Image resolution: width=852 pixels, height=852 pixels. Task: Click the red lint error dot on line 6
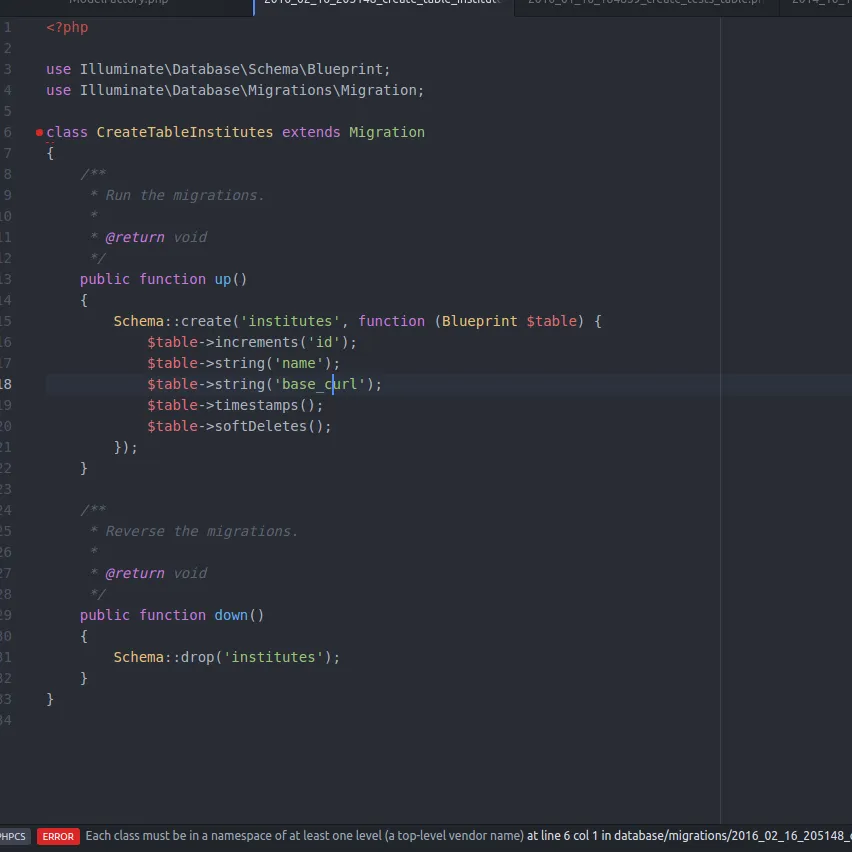tap(39, 132)
